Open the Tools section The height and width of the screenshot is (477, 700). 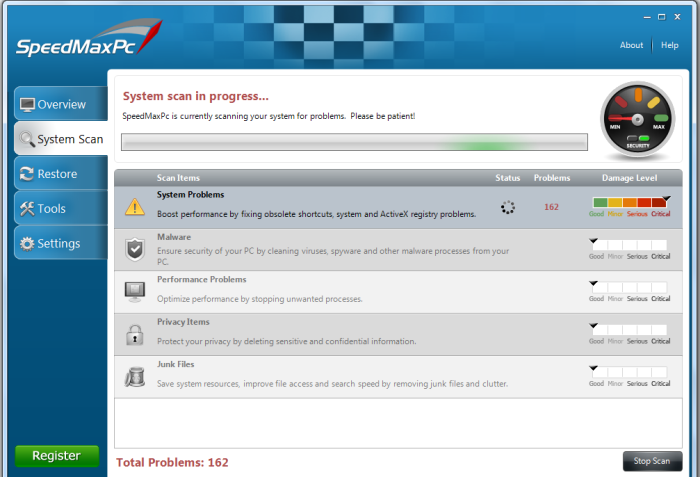[61, 208]
